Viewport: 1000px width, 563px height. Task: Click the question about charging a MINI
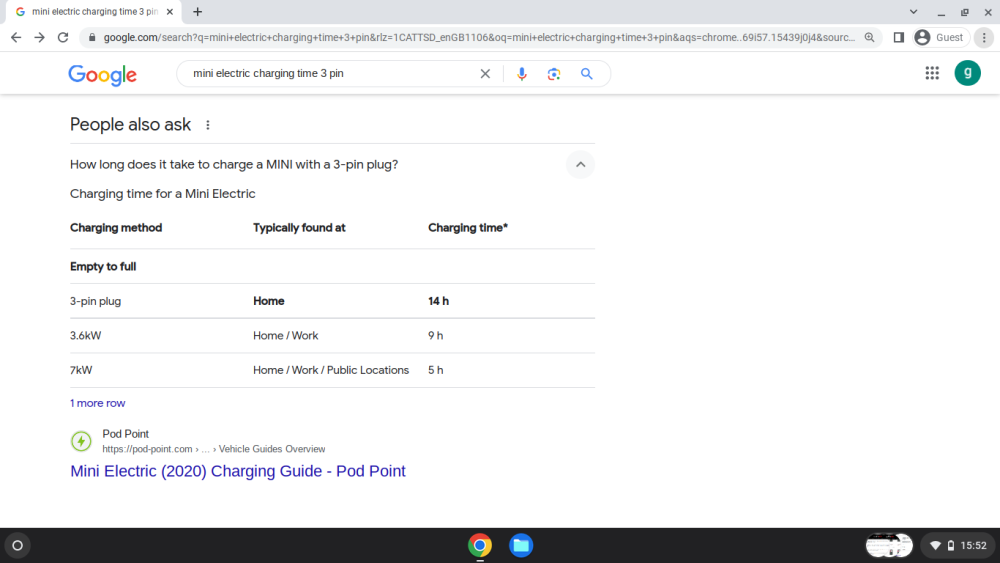234,165
